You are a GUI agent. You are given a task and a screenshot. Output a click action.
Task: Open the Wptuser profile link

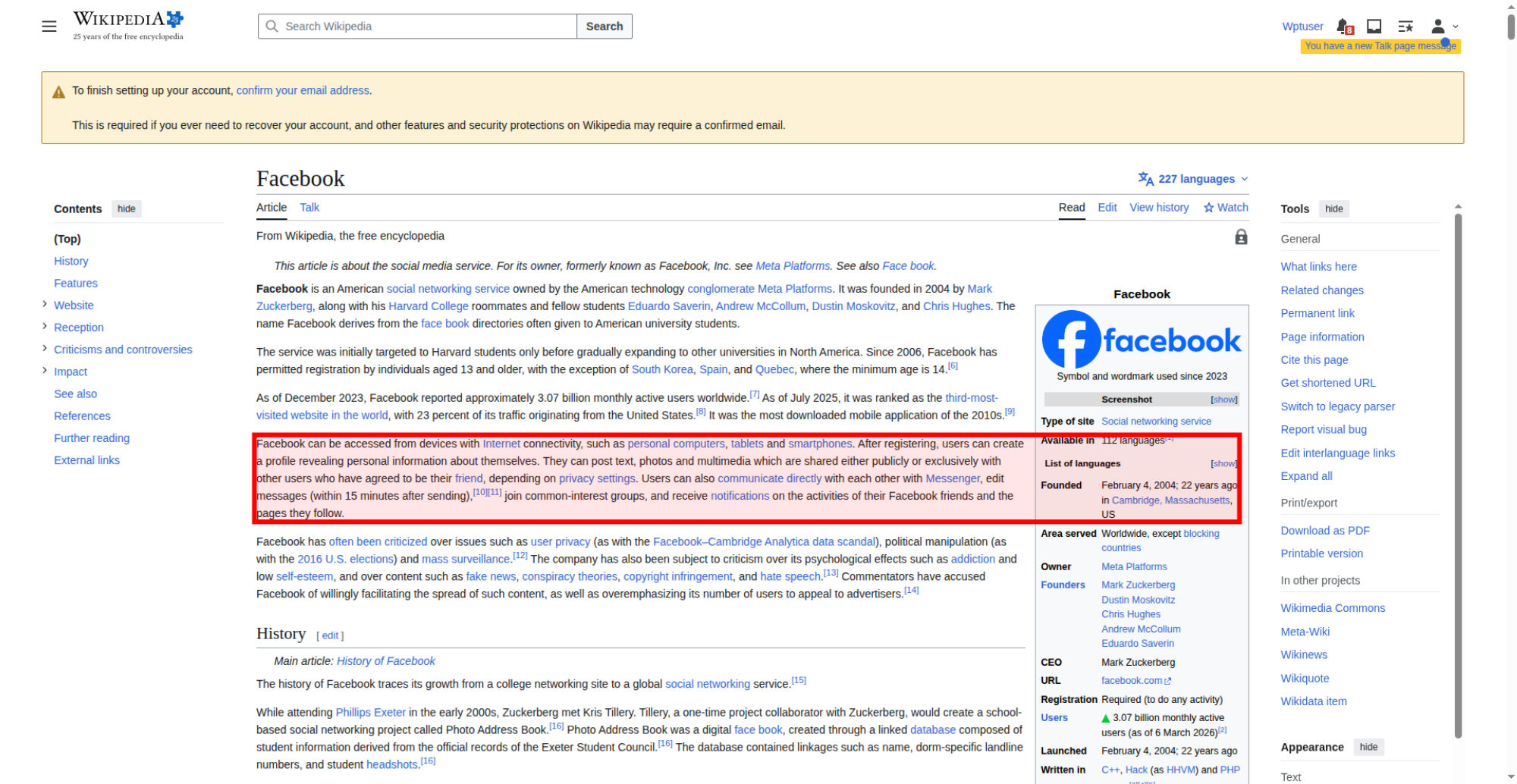pos(1302,27)
